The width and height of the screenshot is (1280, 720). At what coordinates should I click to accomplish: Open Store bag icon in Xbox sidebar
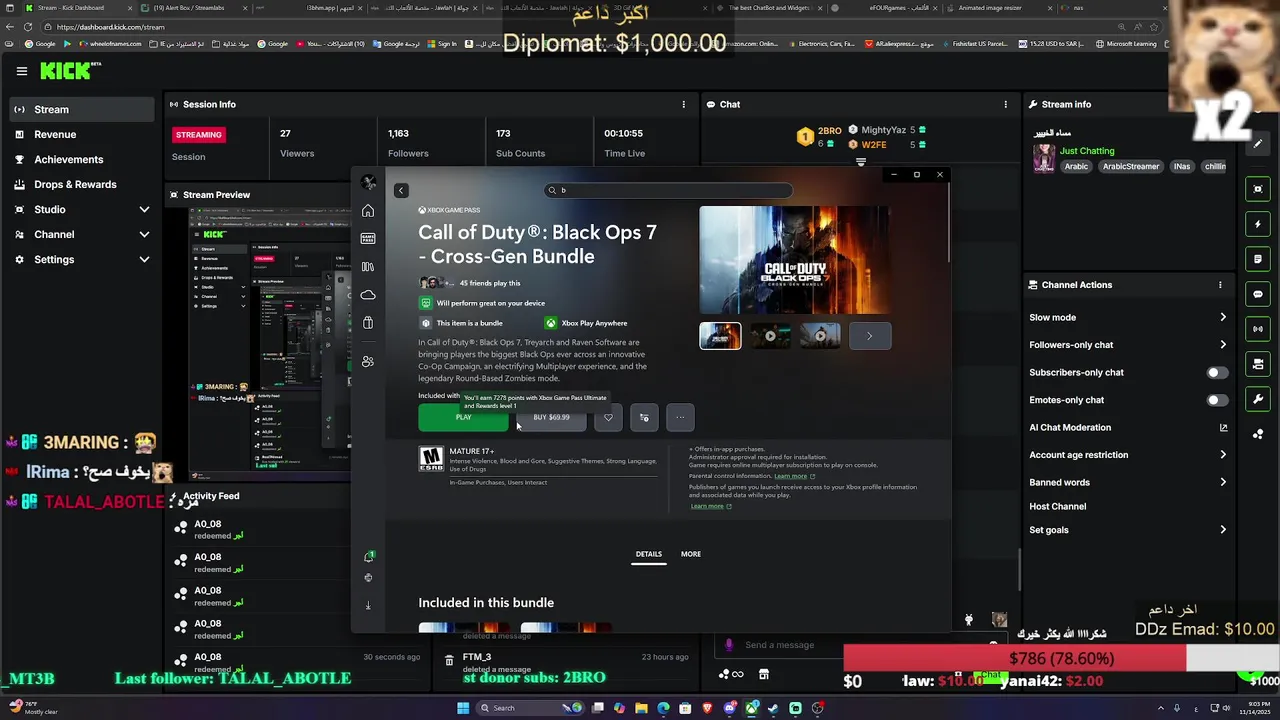[x=368, y=323]
